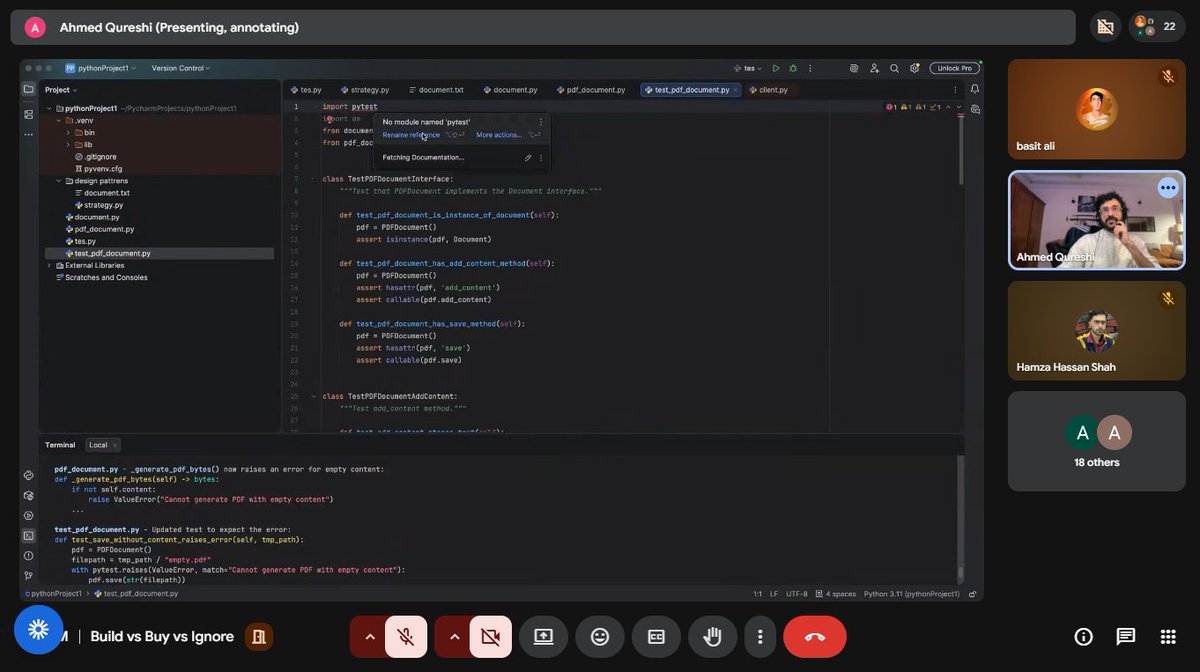Open Problems icon in bottom-left stripe
The image size is (1200, 672).
28,555
